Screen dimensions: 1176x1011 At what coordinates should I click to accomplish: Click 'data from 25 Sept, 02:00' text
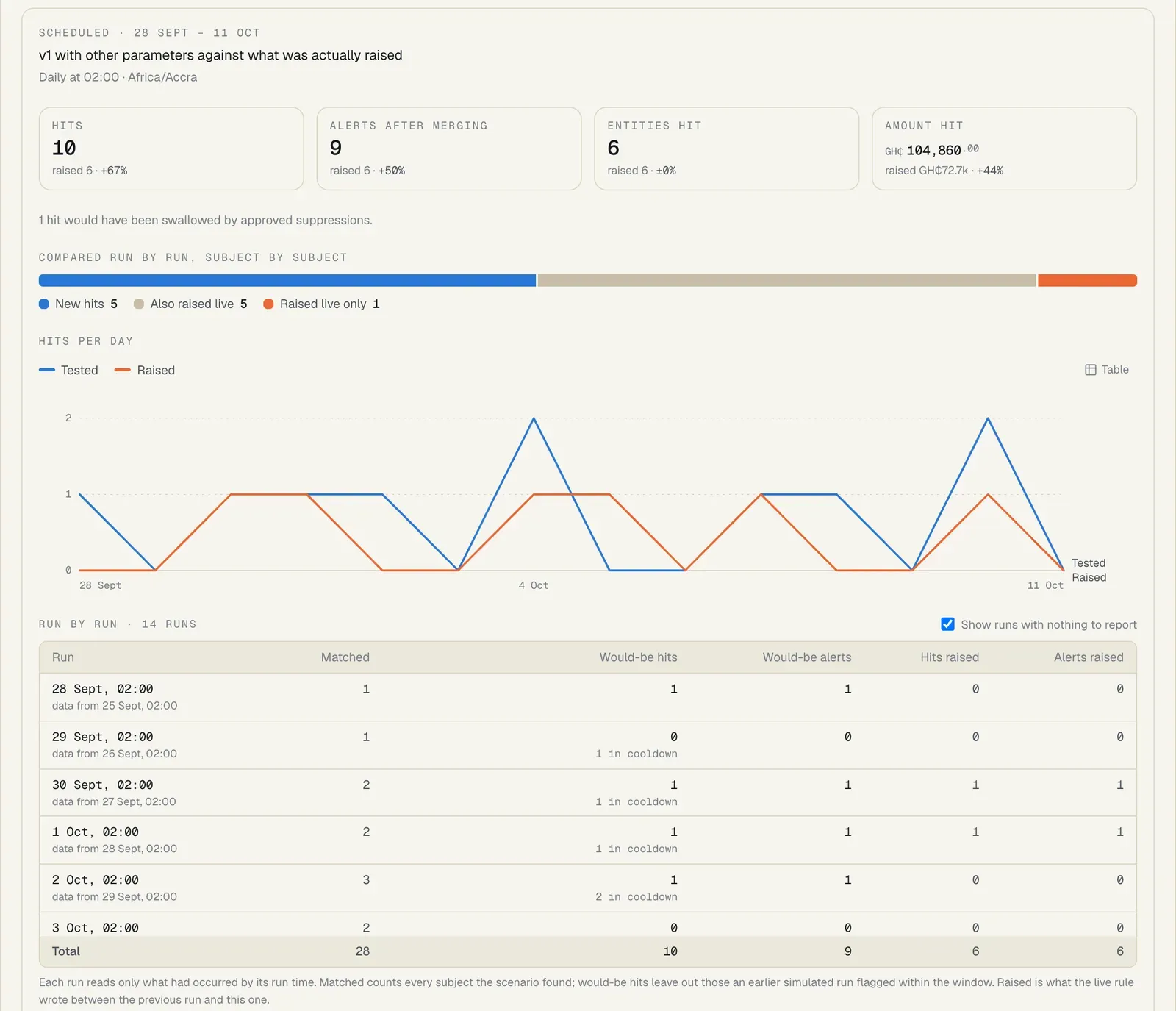115,706
